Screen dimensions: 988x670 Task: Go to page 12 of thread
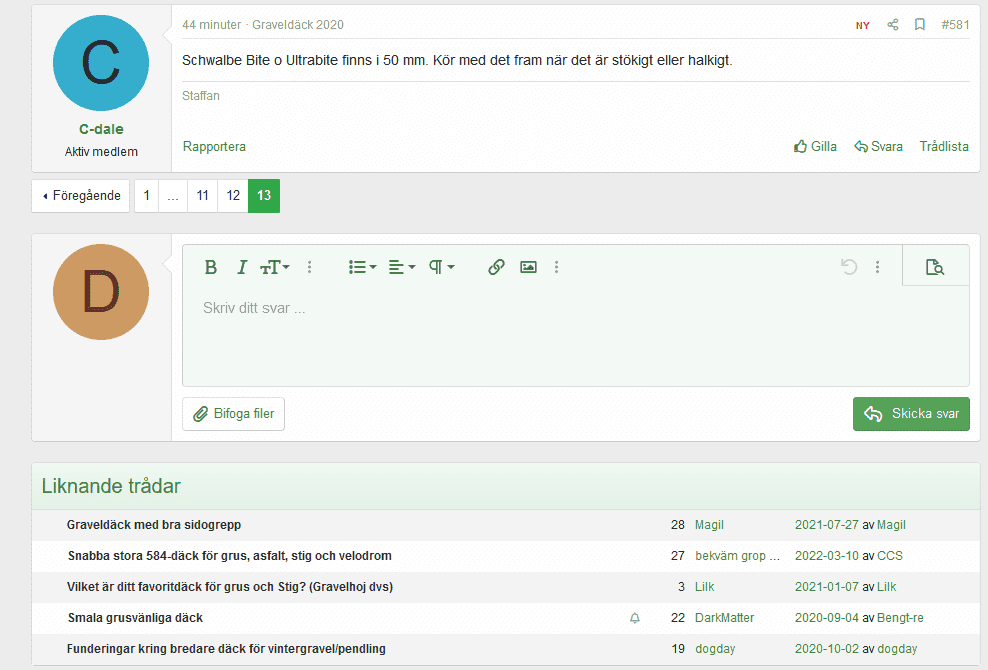(x=233, y=196)
